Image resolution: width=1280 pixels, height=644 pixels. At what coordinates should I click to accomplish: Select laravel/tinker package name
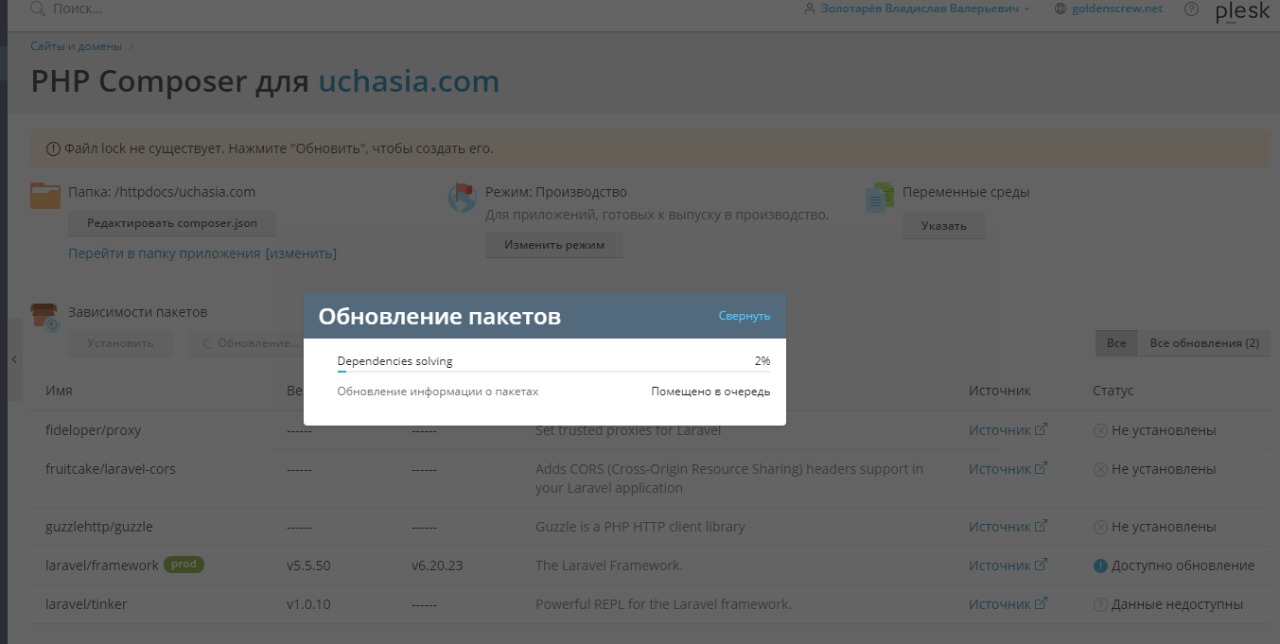86,604
